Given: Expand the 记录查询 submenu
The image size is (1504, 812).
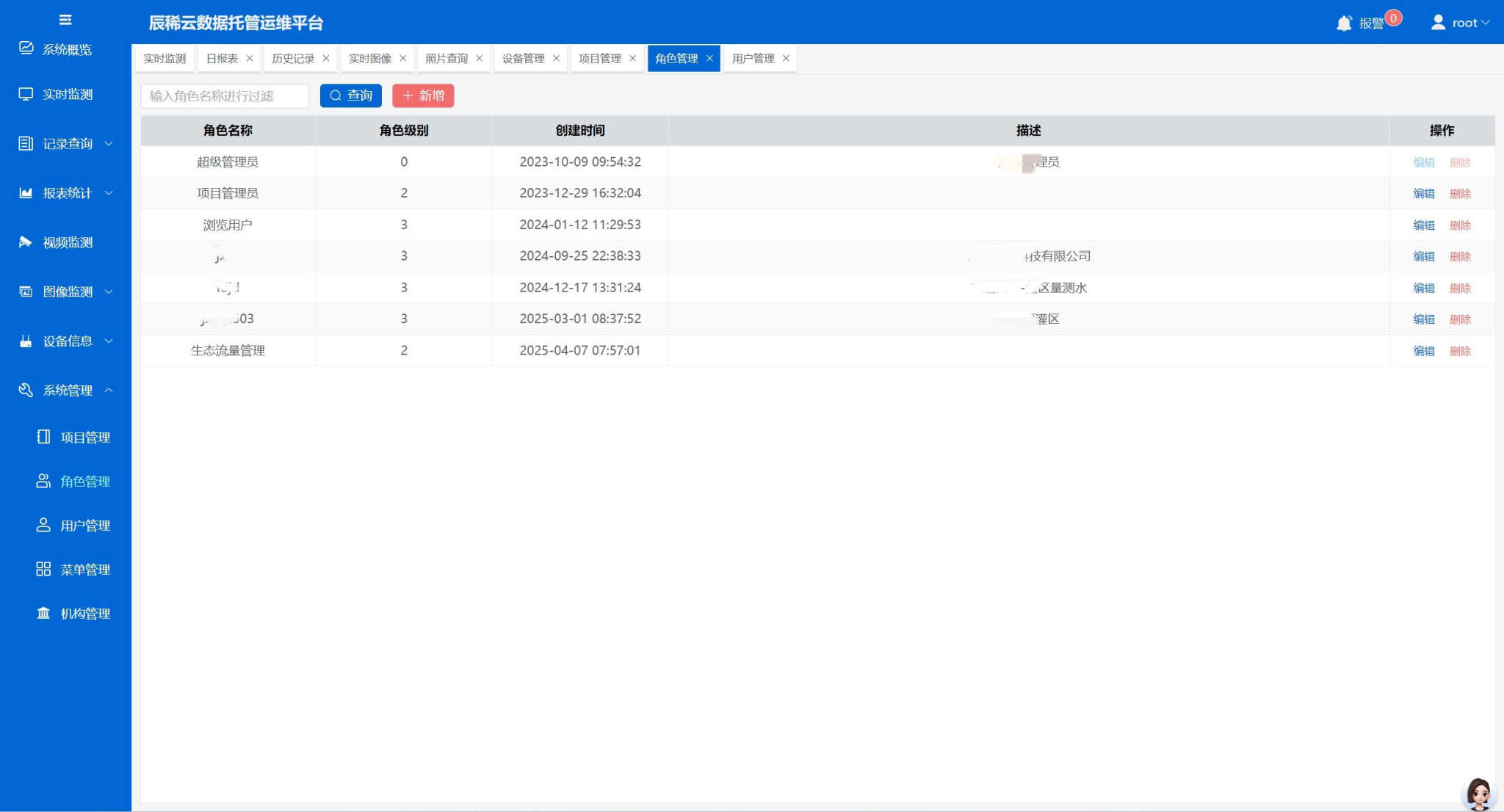Looking at the screenshot, I should pos(67,144).
